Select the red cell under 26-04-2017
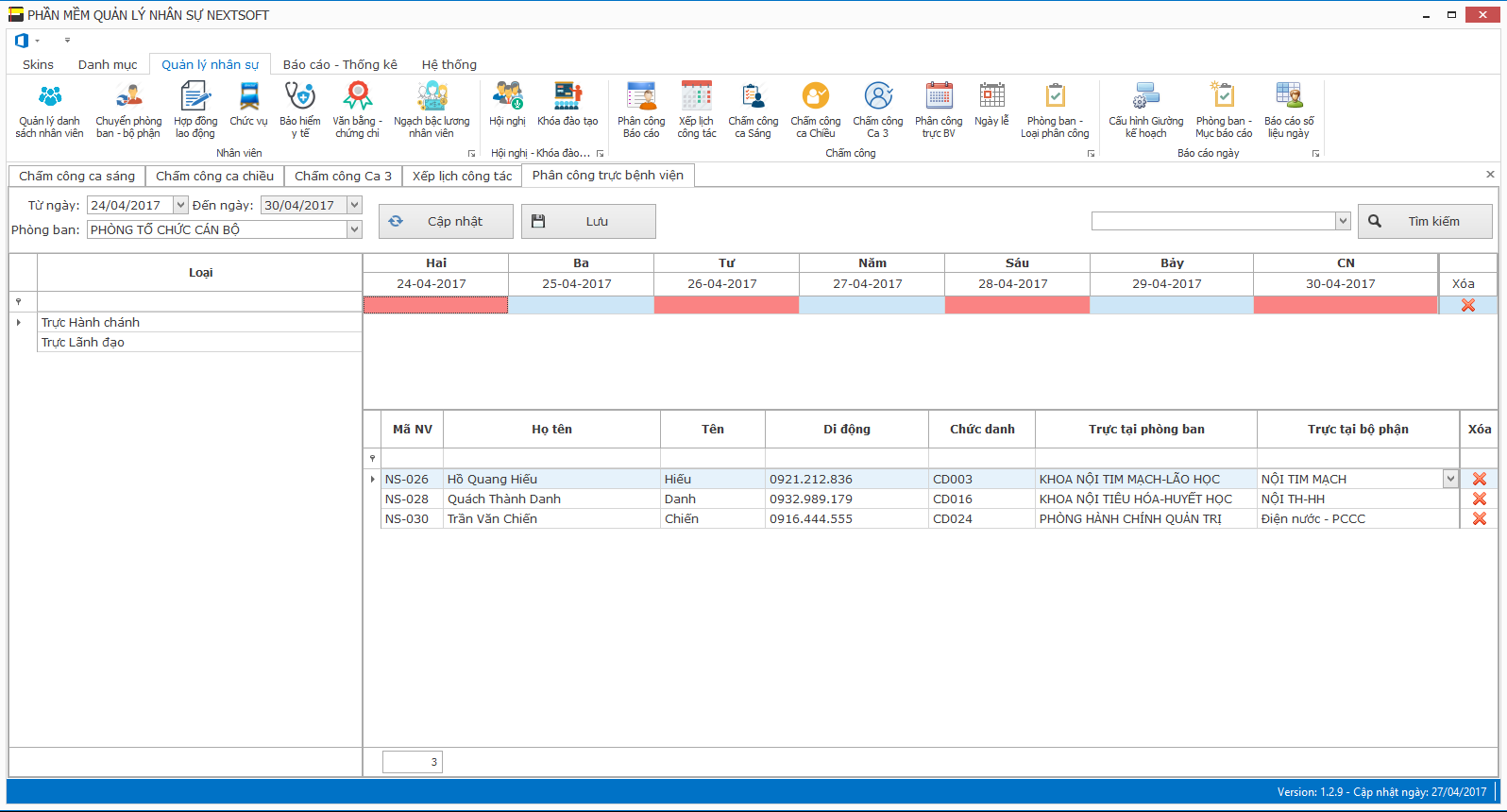 [x=726, y=305]
